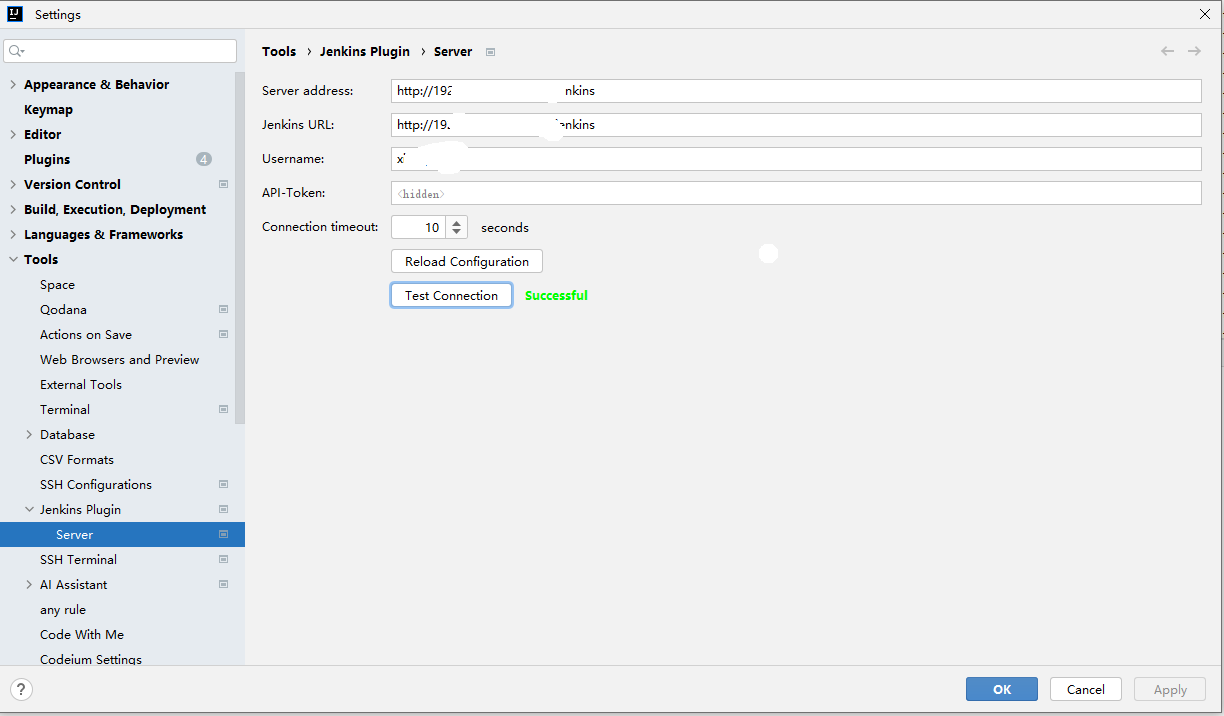1224x716 pixels.
Task: Click the settings tree vertical scrollbar
Action: point(240,248)
